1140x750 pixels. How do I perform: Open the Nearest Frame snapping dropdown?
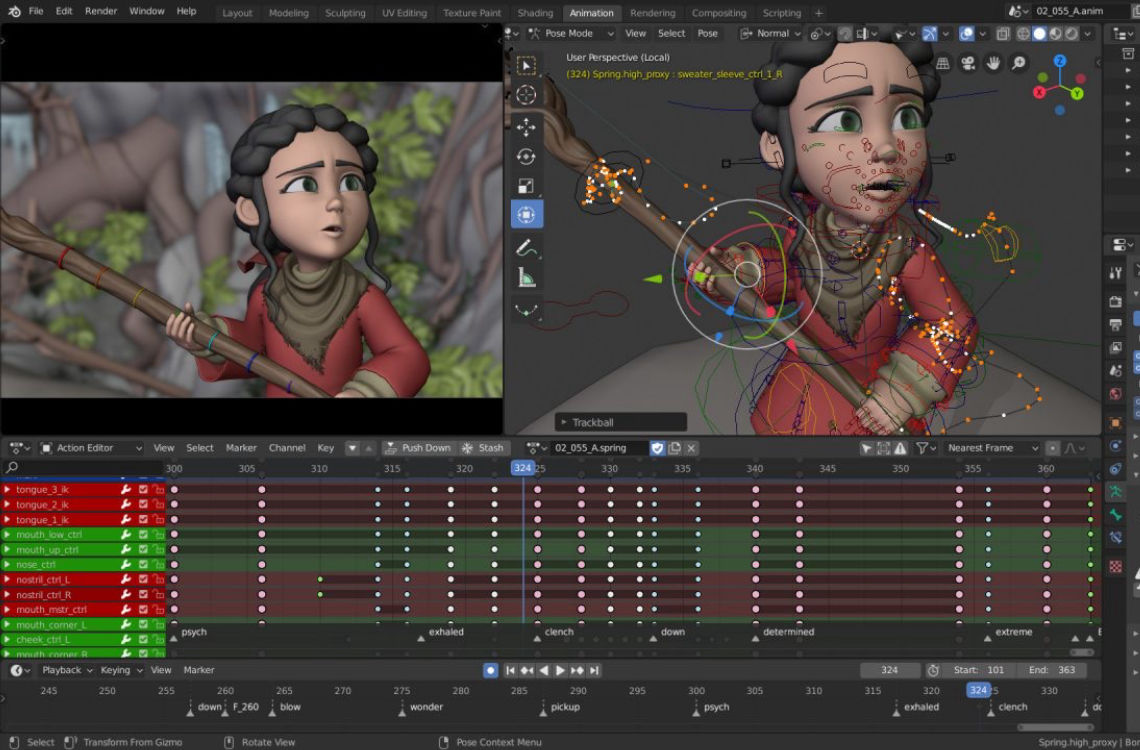pyautogui.click(x=986, y=448)
